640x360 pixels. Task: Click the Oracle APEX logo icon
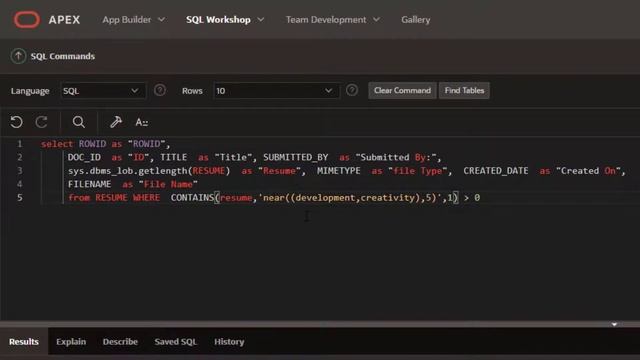(x=27, y=20)
